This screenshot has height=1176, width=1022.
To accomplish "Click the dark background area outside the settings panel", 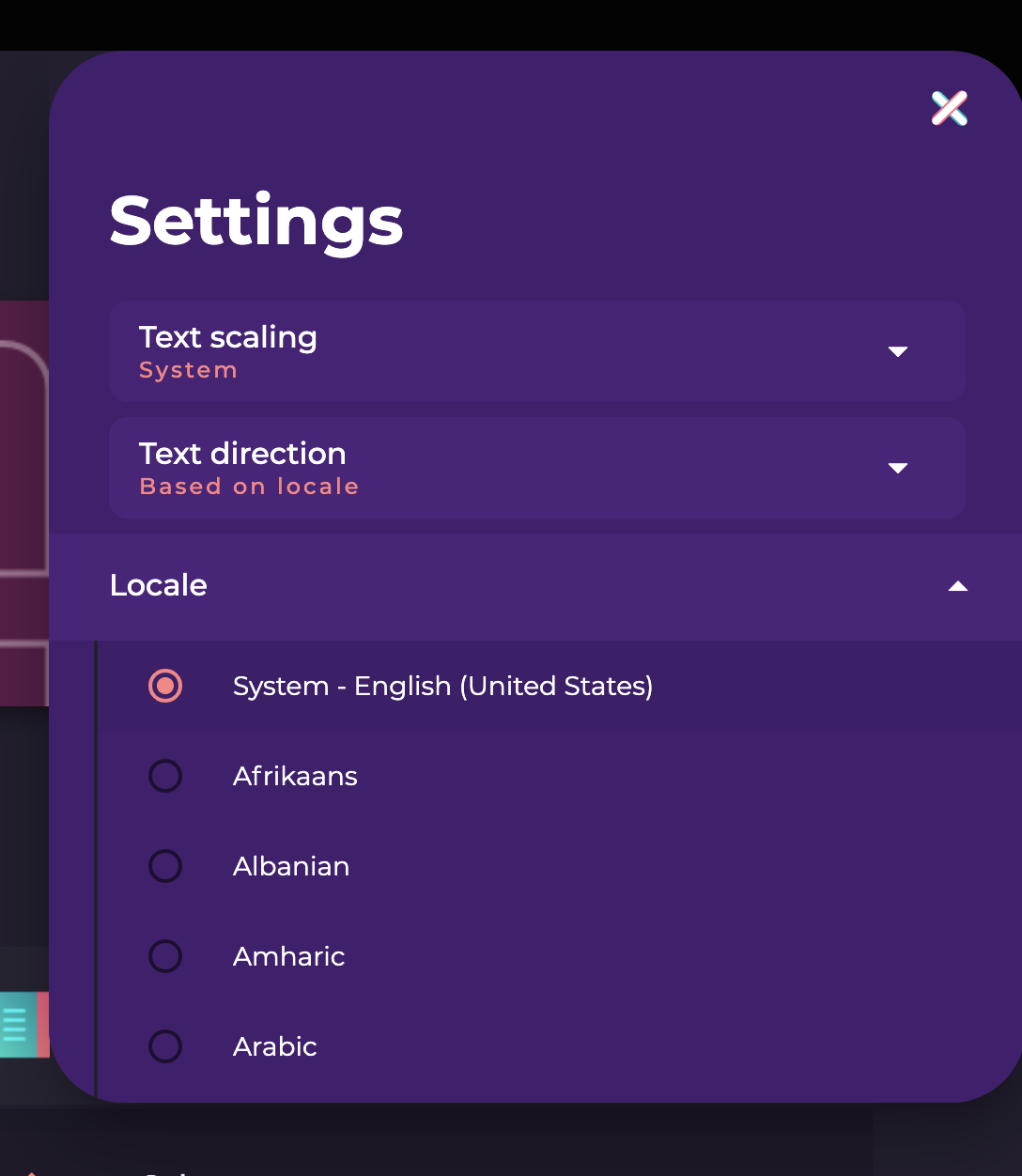I will coord(511,25).
